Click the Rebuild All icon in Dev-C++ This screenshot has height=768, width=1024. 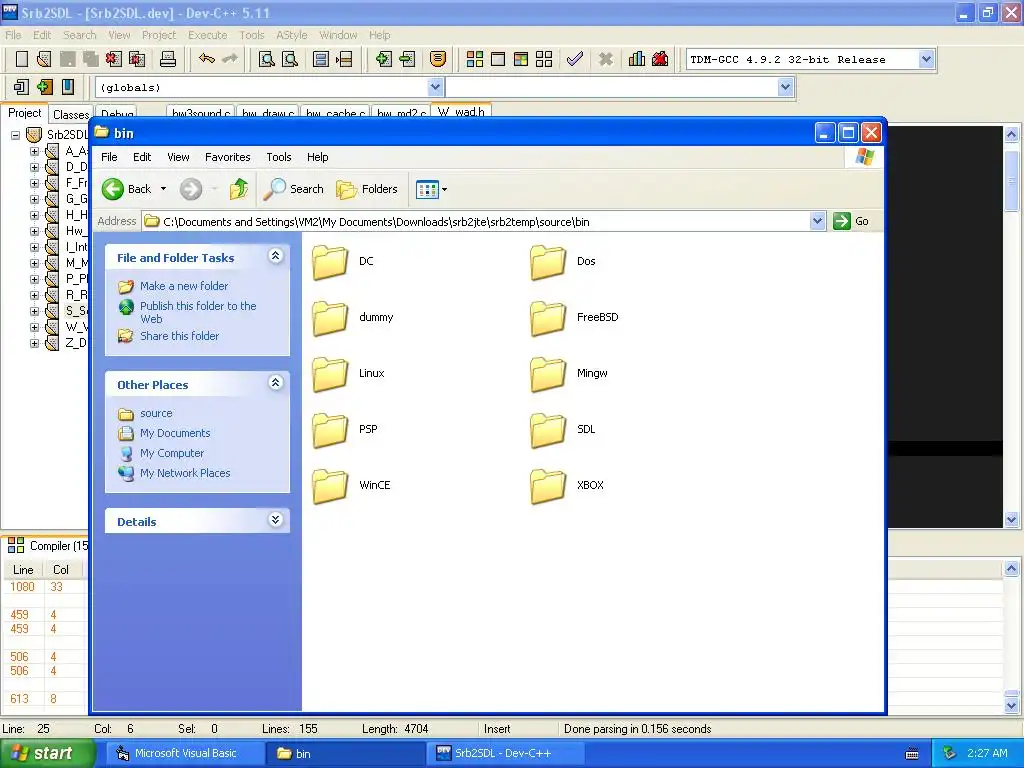pyautogui.click(x=544, y=59)
